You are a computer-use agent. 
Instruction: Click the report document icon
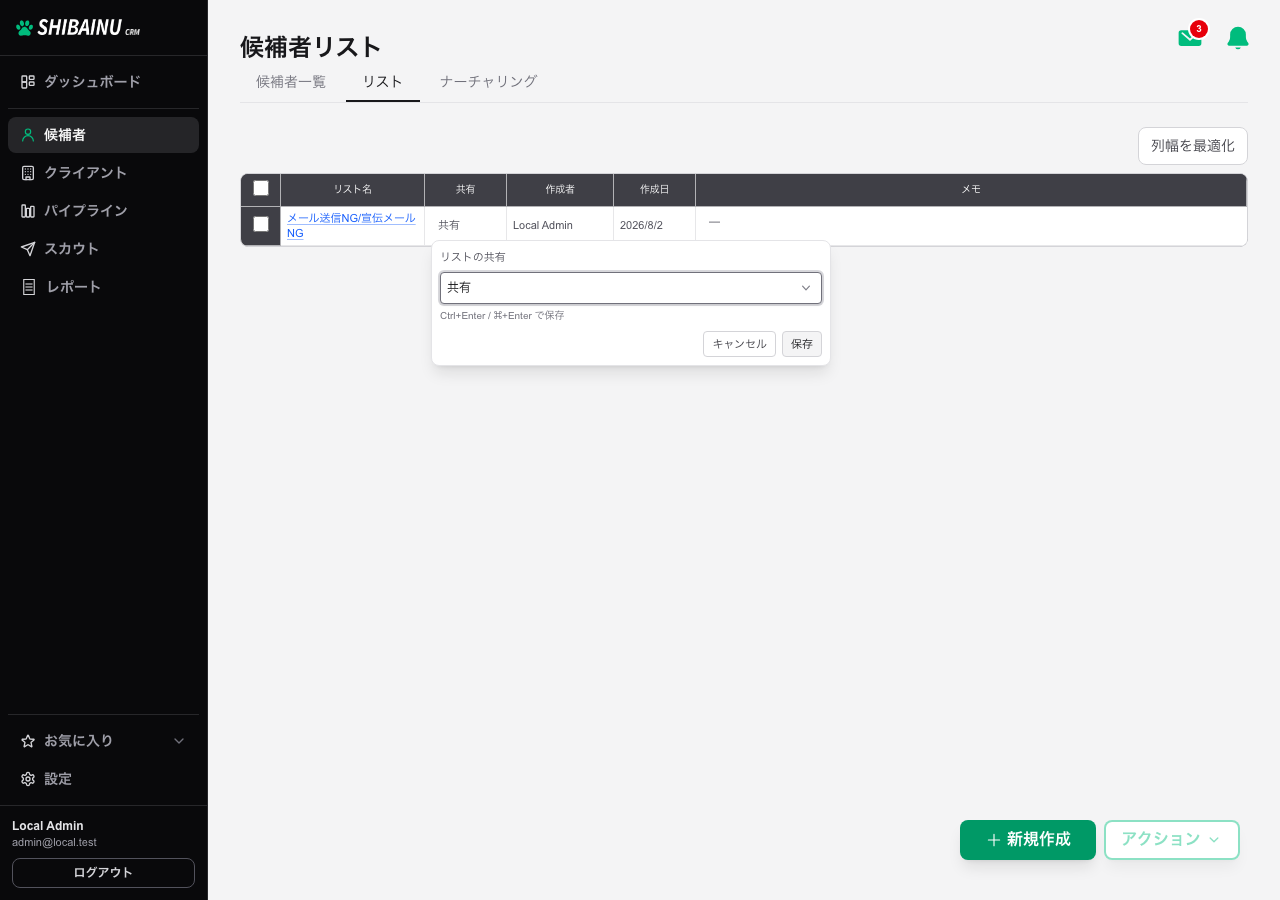click(x=28, y=287)
